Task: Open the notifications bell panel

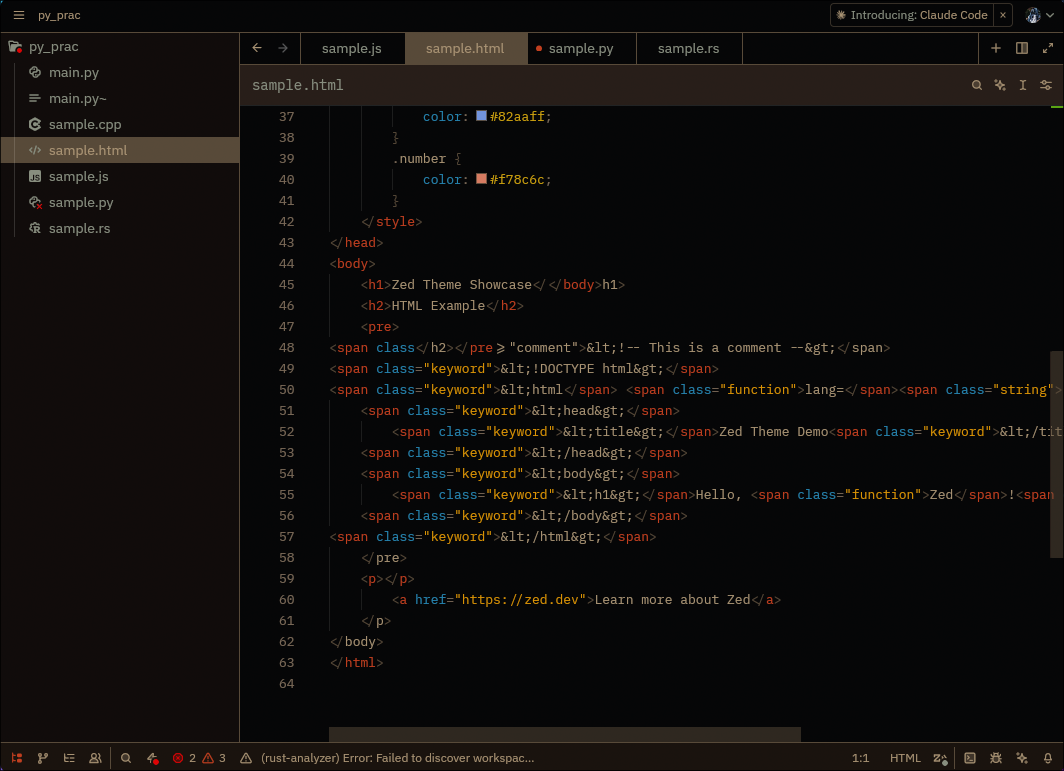Action: [x=1048, y=758]
